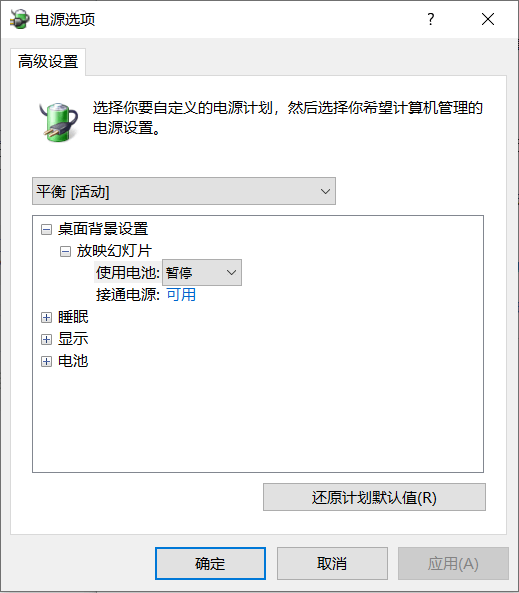Open the 使用电池 暂停 dropdown
The height and width of the screenshot is (593, 519).
coord(202,272)
